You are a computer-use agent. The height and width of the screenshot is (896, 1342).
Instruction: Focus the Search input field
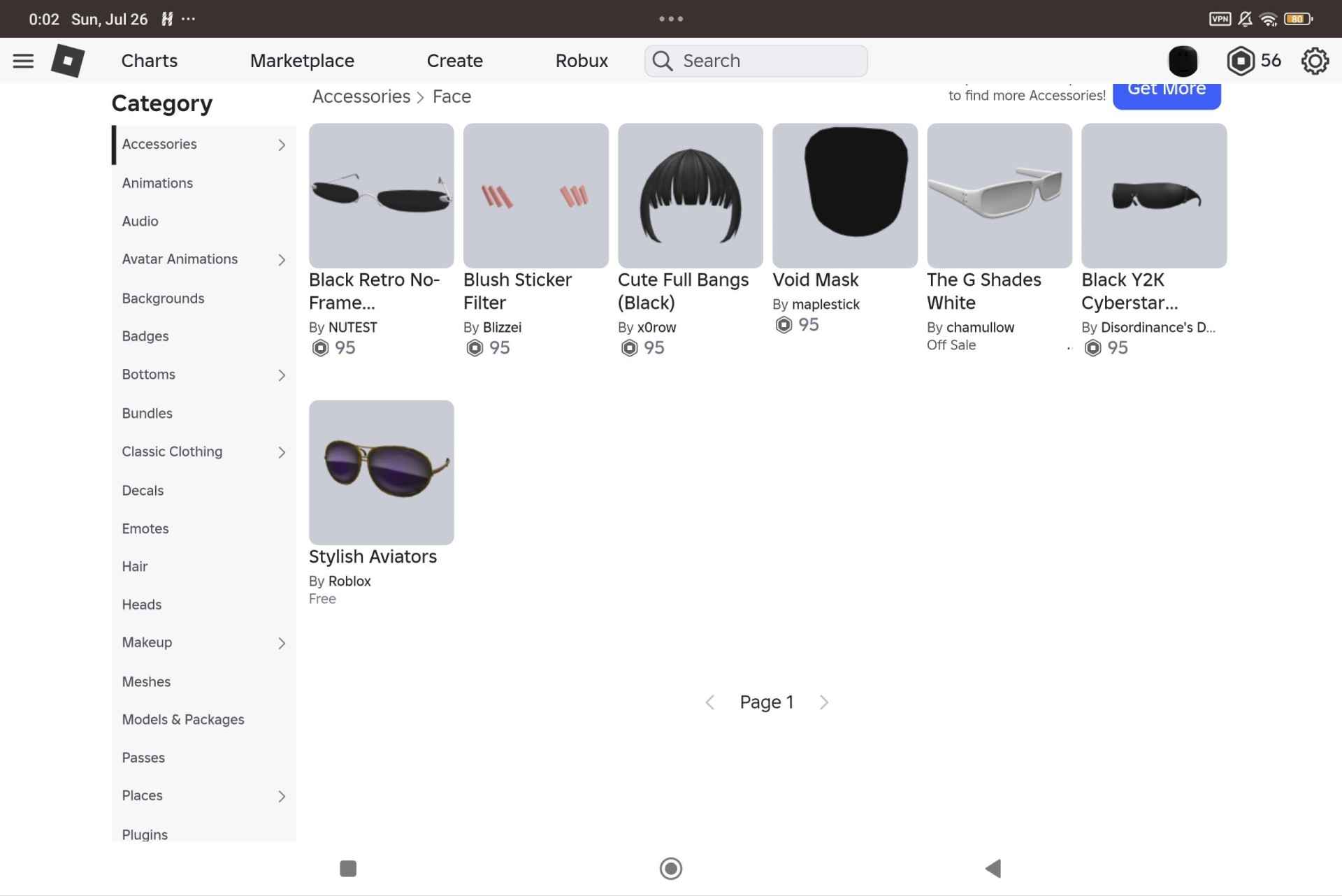(x=756, y=61)
